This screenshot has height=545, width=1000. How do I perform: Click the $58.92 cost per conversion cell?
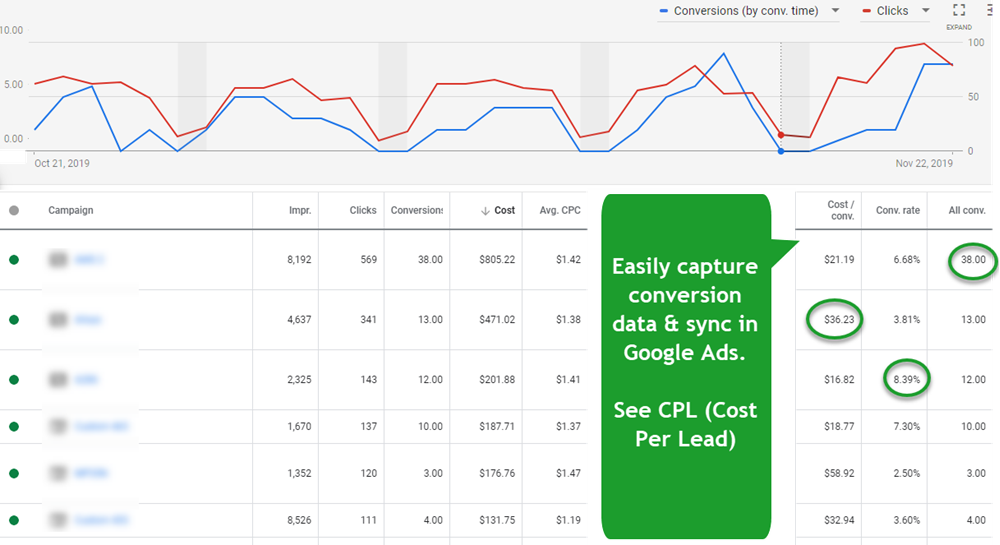(839, 474)
